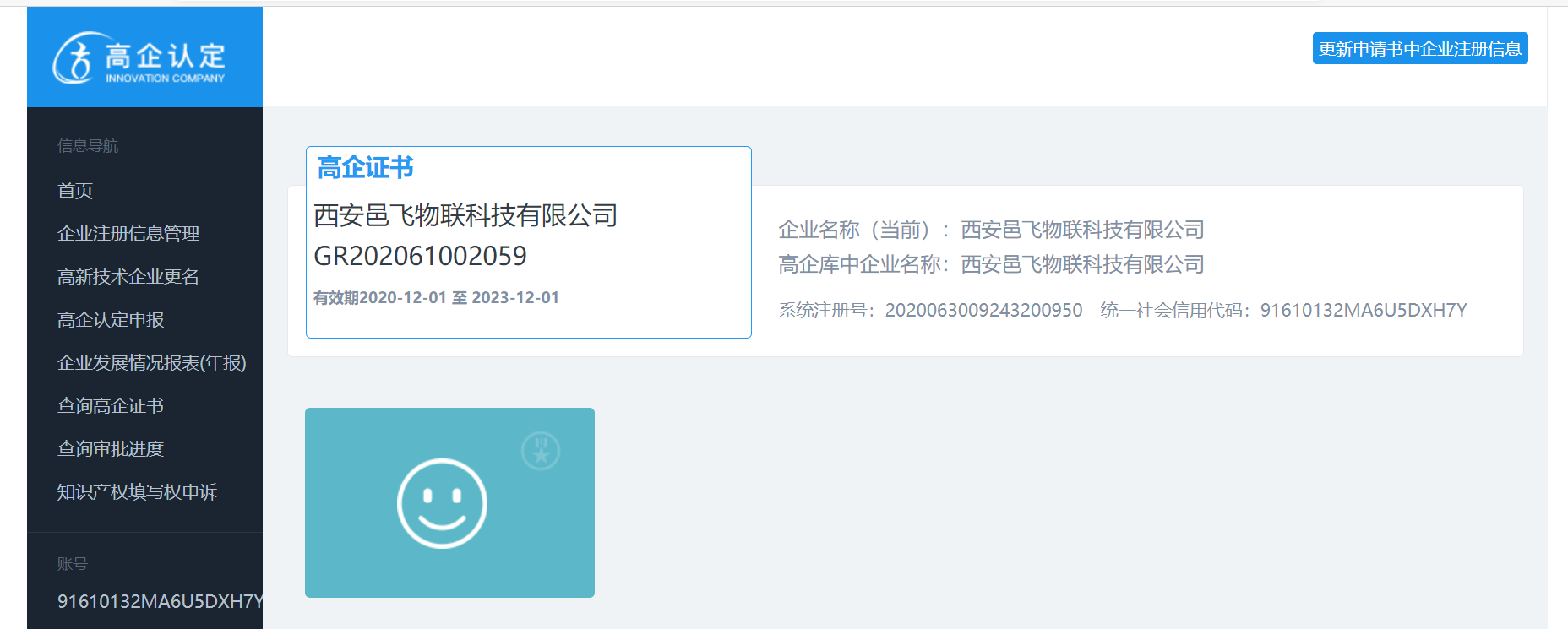Click 更新申请书中企业注册信息 button
Image resolution: width=1568 pixels, height=629 pixels.
point(1420,49)
